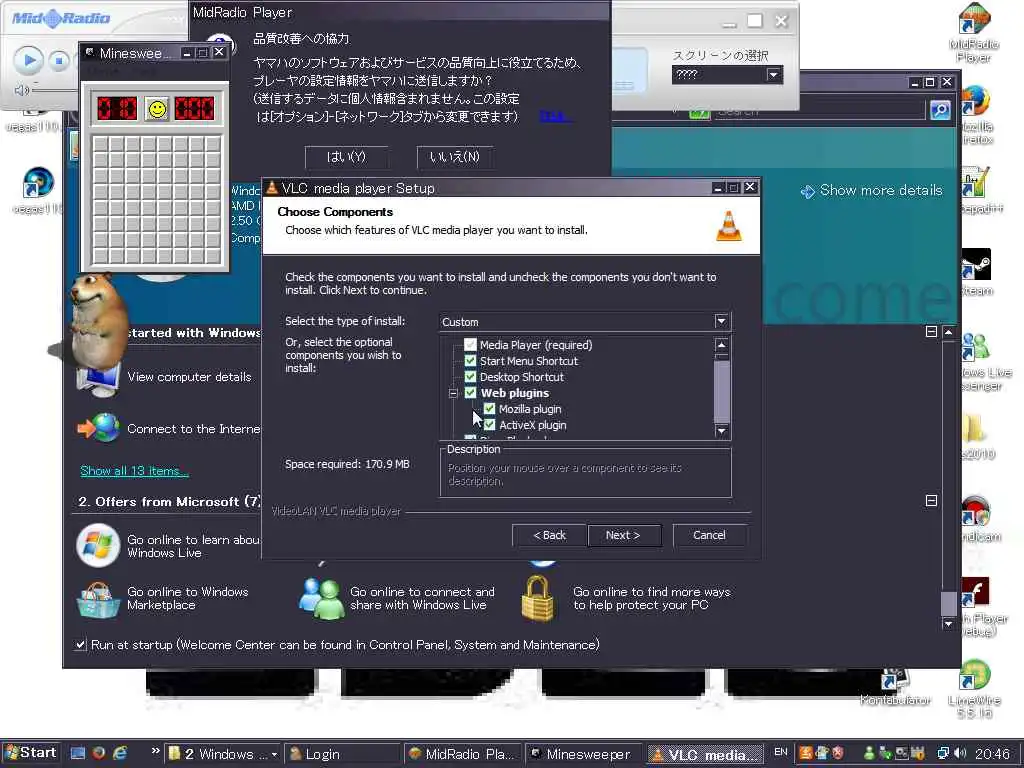Uncheck ActiveX plugin component
1024x768 pixels.
click(489, 424)
